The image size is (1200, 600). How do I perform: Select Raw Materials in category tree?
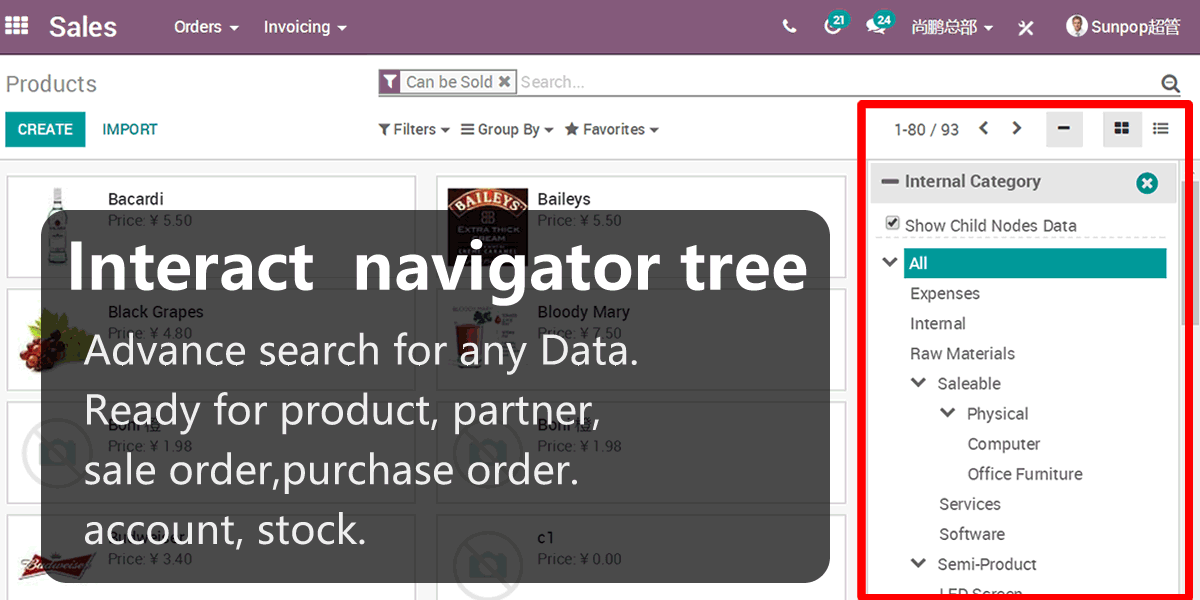(x=962, y=354)
